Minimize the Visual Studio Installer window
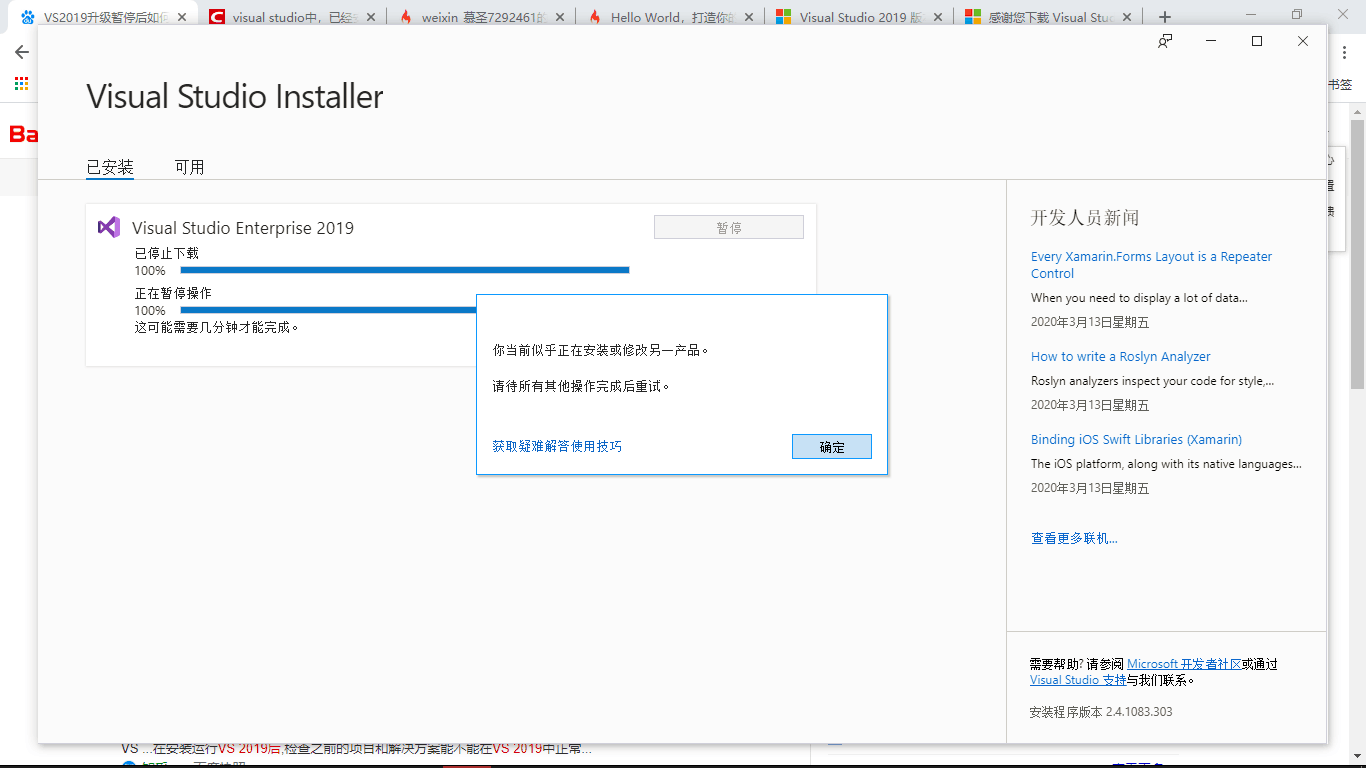 [x=1211, y=41]
